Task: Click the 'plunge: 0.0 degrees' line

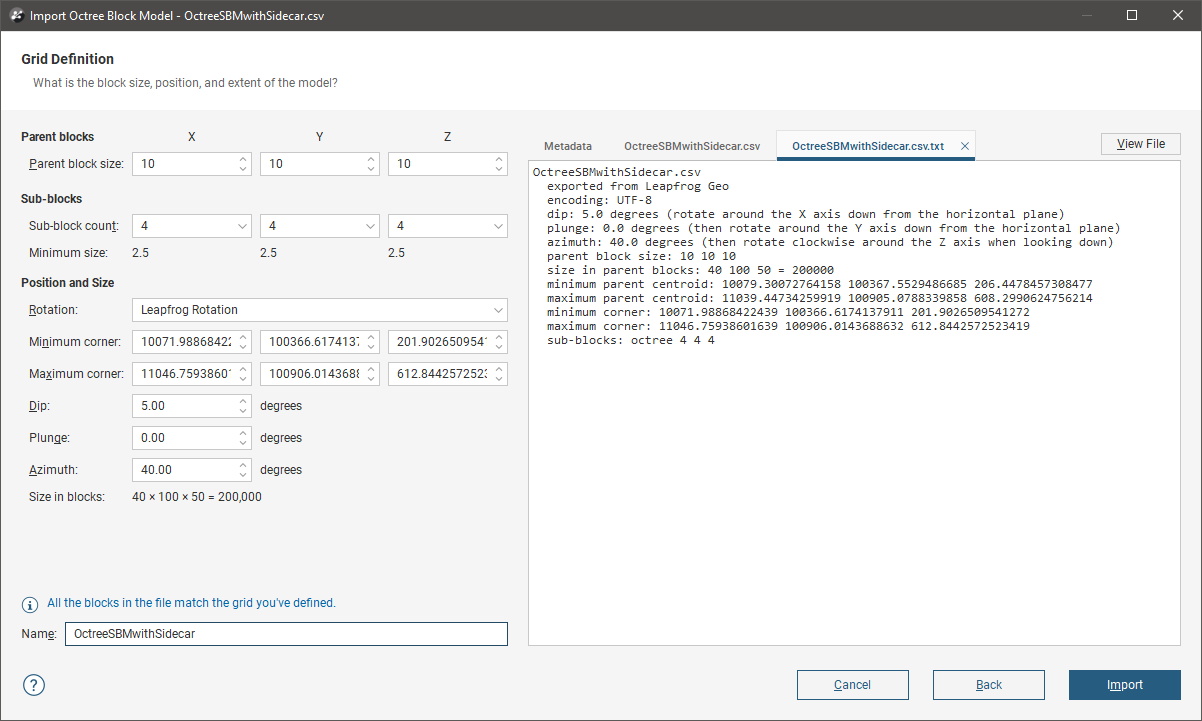Action: pyautogui.click(x=834, y=228)
